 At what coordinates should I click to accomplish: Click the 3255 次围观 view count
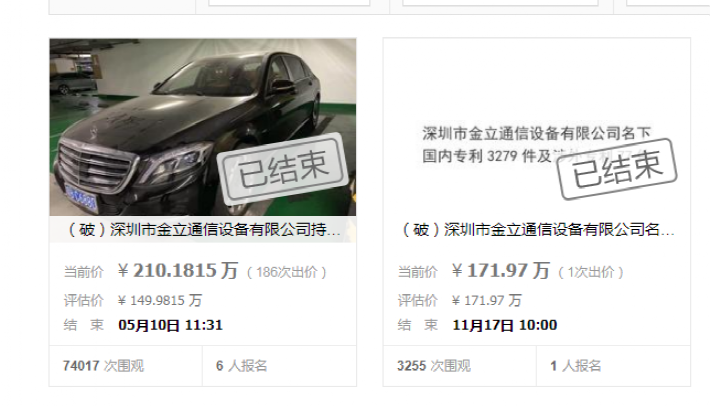(x=434, y=366)
